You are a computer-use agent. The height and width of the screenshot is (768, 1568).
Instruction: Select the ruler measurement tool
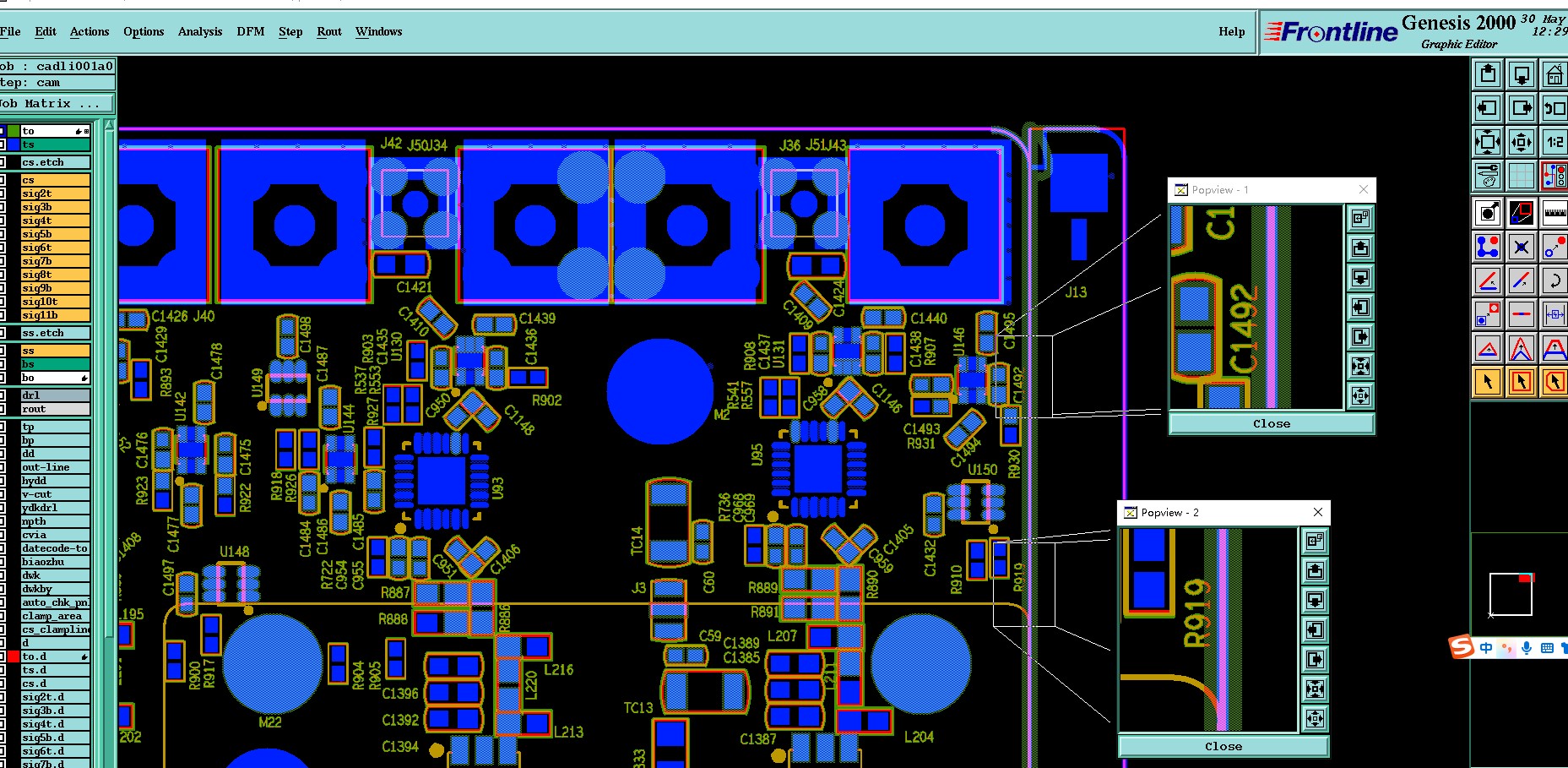[1554, 213]
